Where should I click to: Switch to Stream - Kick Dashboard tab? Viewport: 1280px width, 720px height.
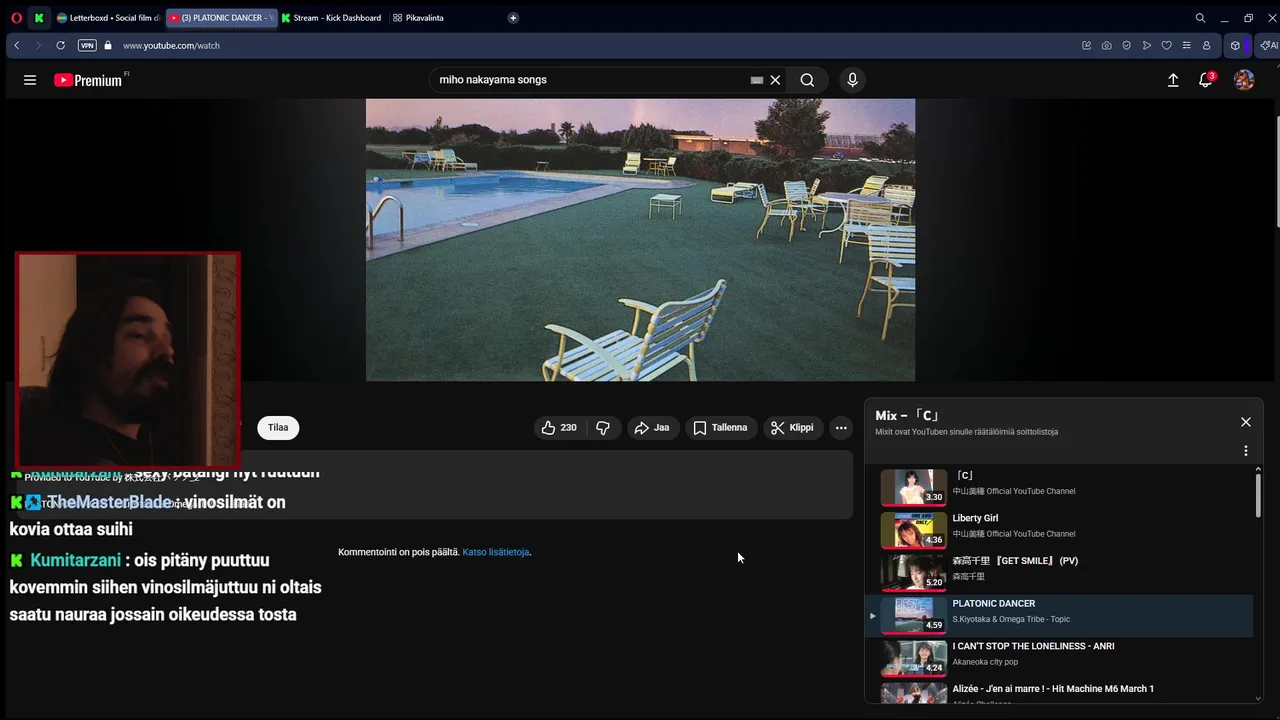coord(332,18)
